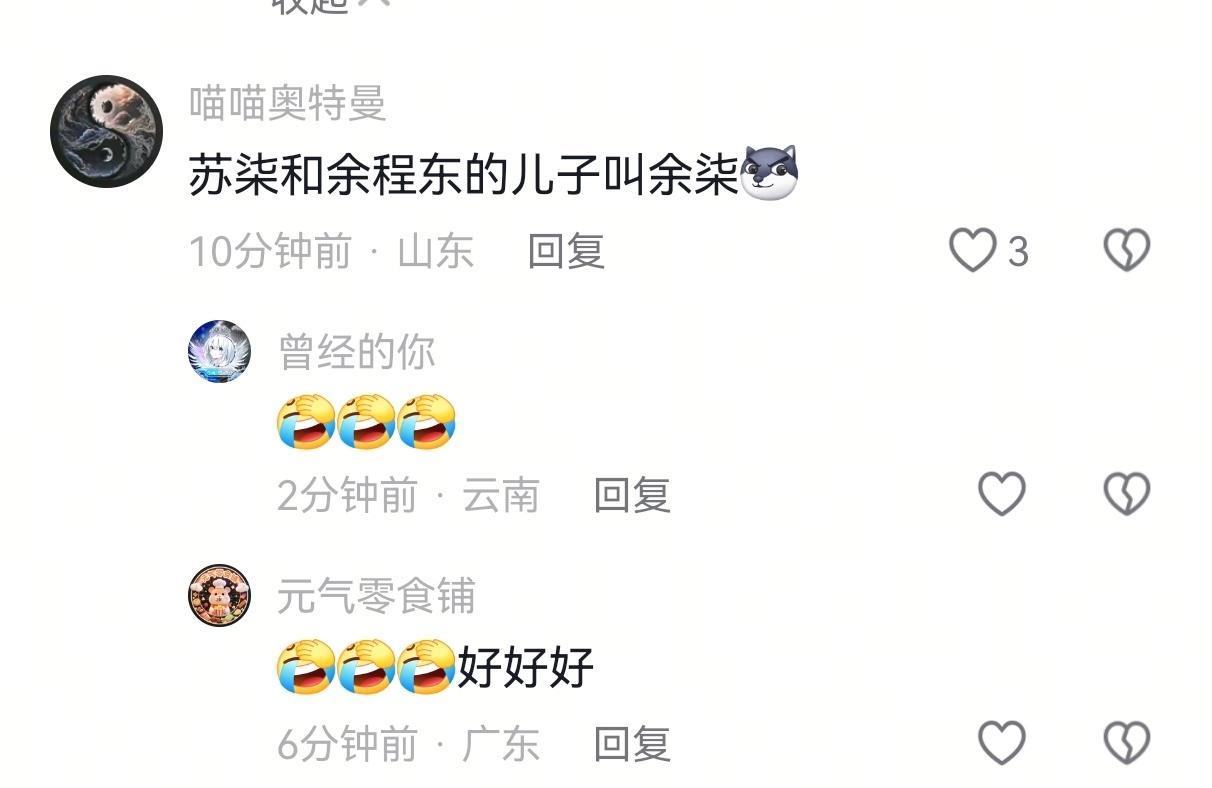Like 喵喵奥特曼's comment with heart icon
This screenshot has width=1212, height=788.
(x=973, y=250)
